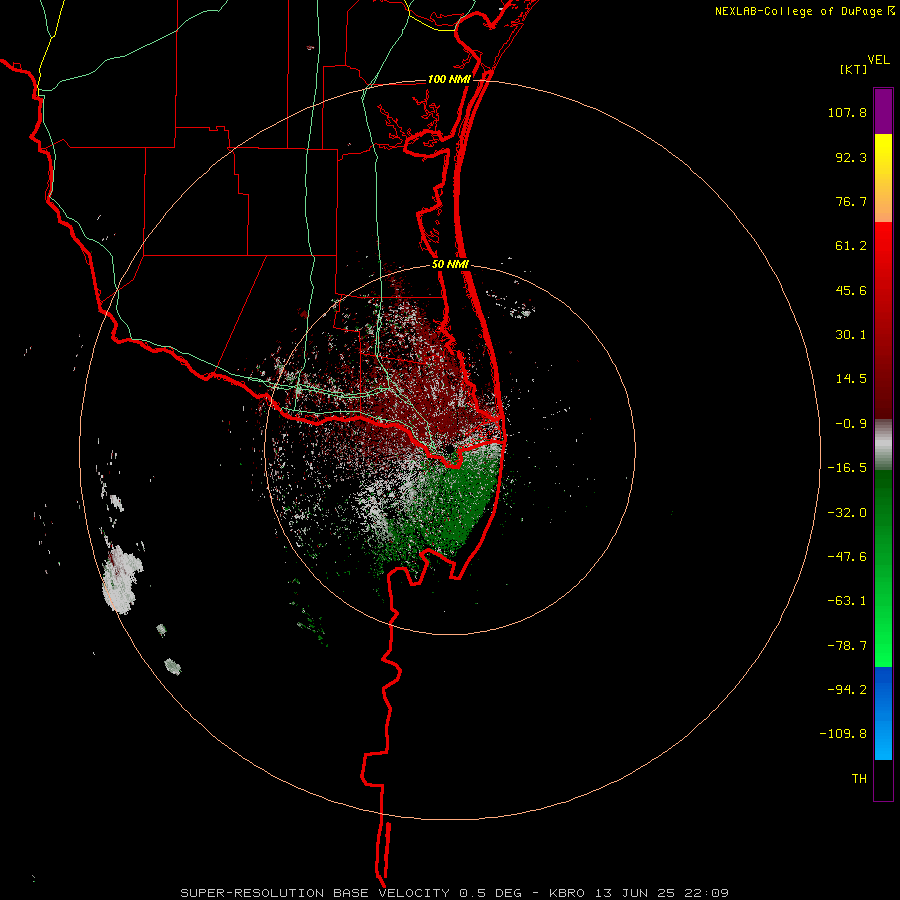
Task: Click the -16.5 velocity scale value
Action: click(x=847, y=468)
